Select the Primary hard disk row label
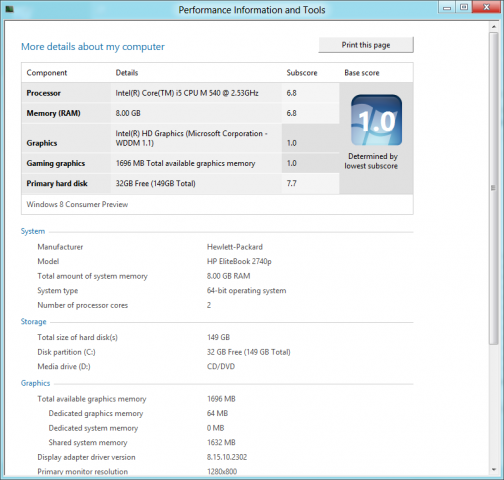Viewport: 504px width, 480px height. click(57, 183)
